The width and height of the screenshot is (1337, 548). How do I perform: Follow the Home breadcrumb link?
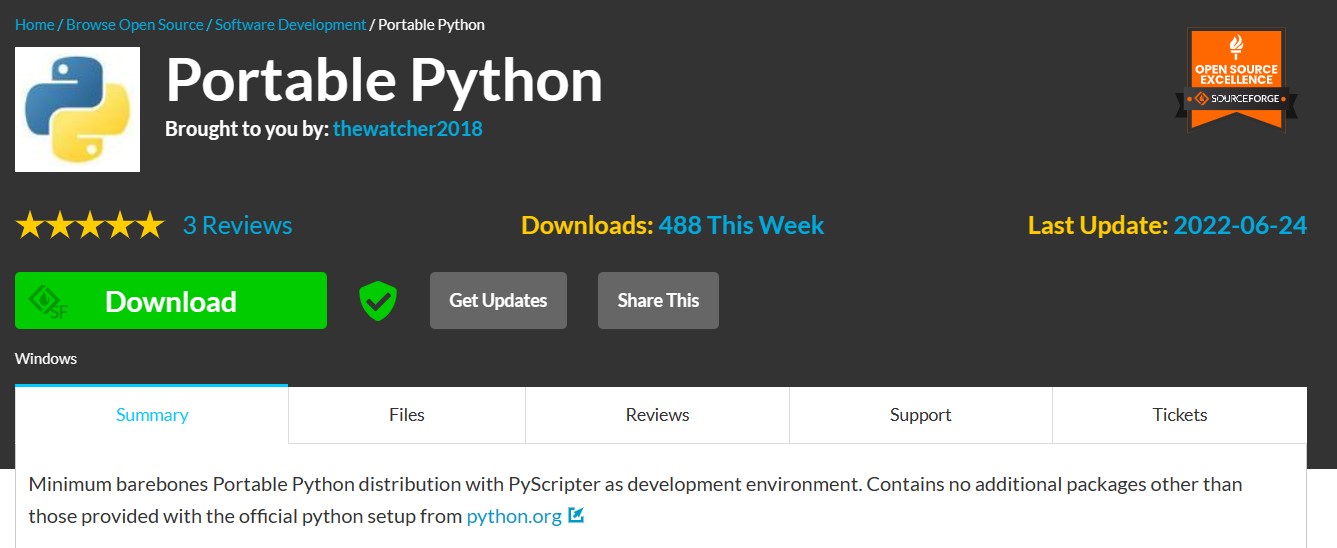tap(35, 24)
